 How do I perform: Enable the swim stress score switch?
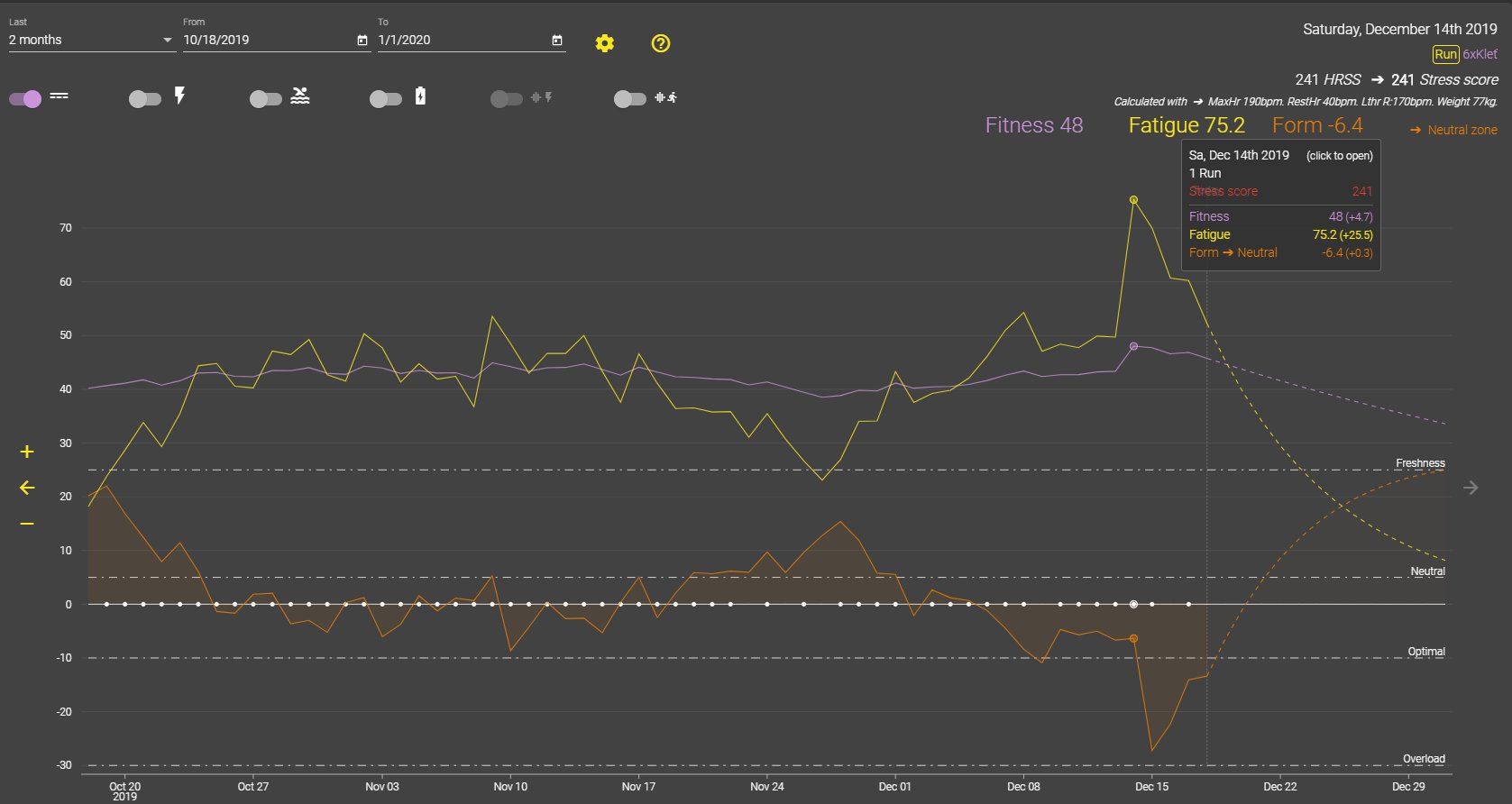click(x=265, y=98)
